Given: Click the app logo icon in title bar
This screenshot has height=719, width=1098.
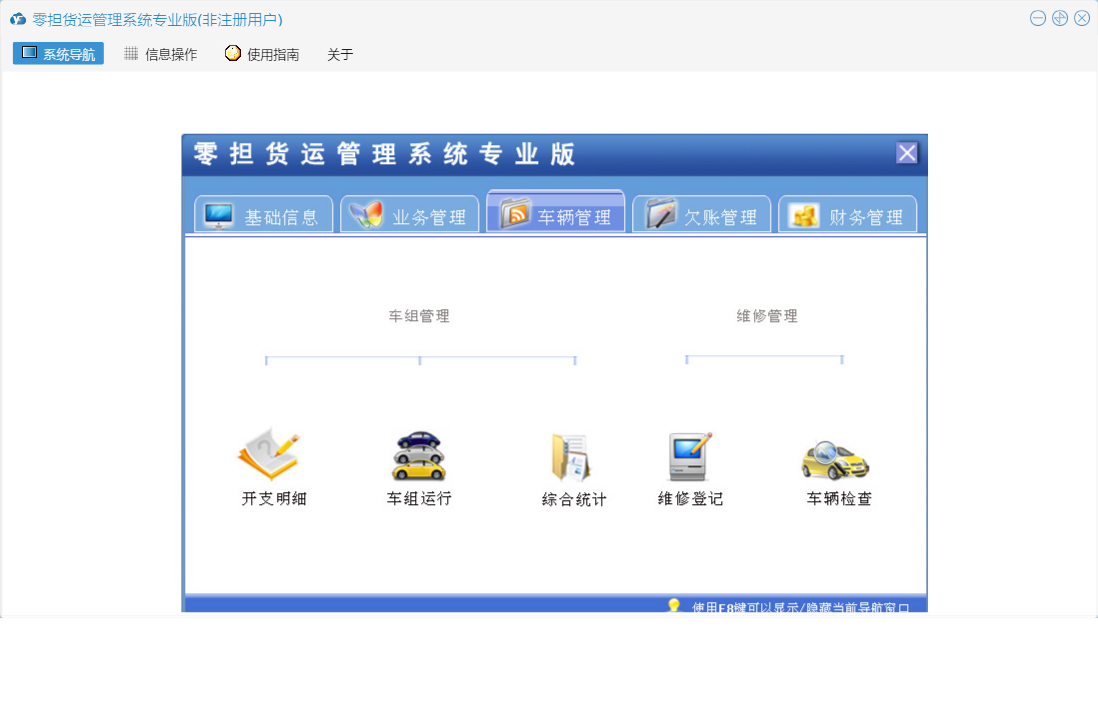Looking at the screenshot, I should (18, 19).
